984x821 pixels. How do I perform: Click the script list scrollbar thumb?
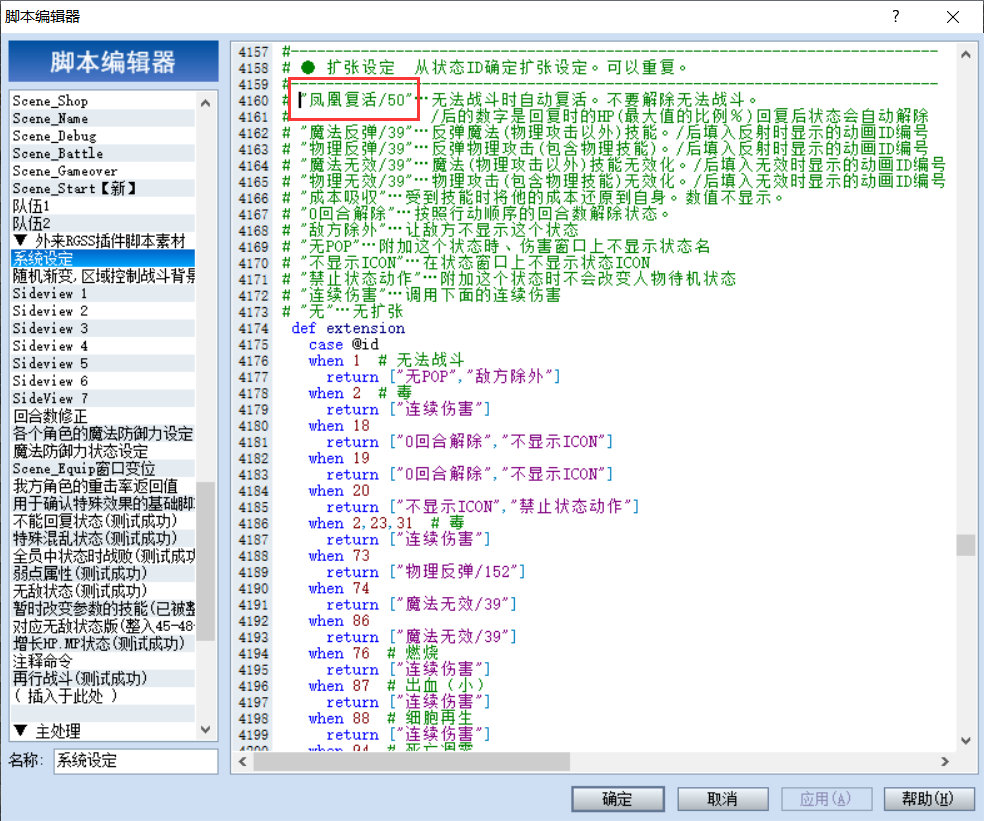[x=205, y=561]
